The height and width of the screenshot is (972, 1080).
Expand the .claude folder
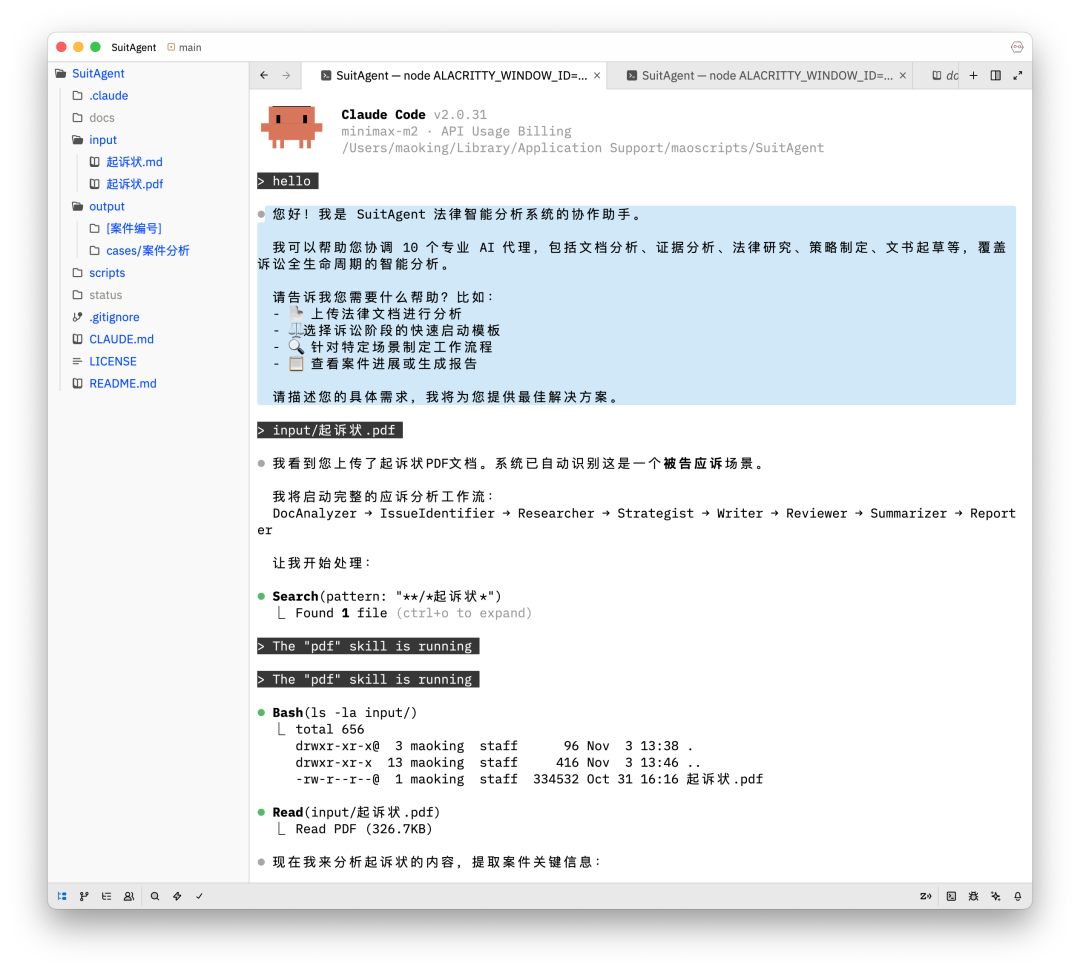108,95
